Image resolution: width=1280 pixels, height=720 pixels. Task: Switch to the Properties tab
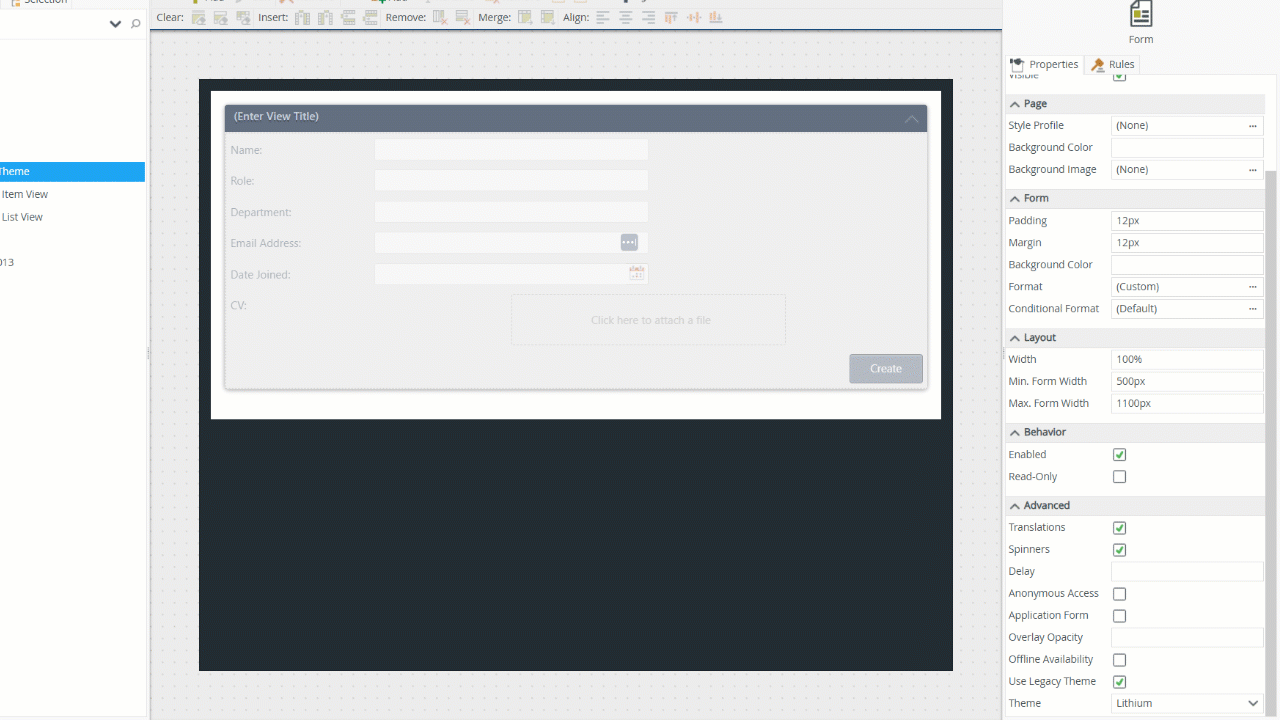pyautogui.click(x=1045, y=64)
